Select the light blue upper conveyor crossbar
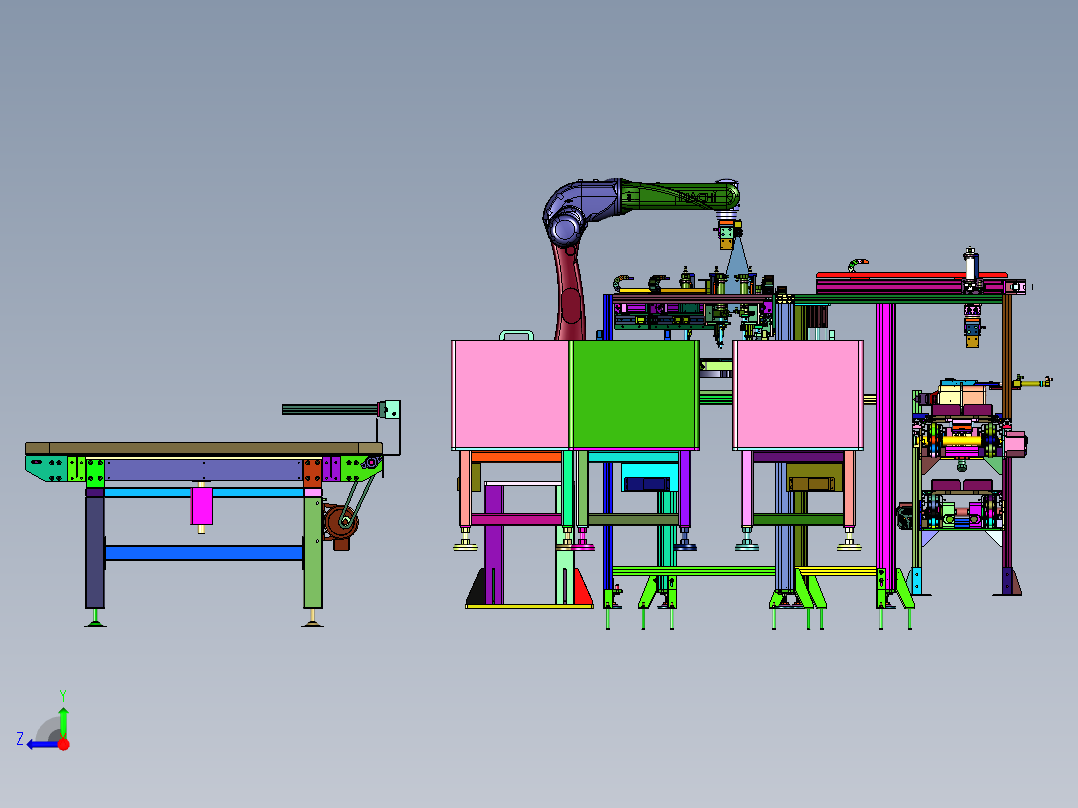The image size is (1078, 808). (204, 492)
